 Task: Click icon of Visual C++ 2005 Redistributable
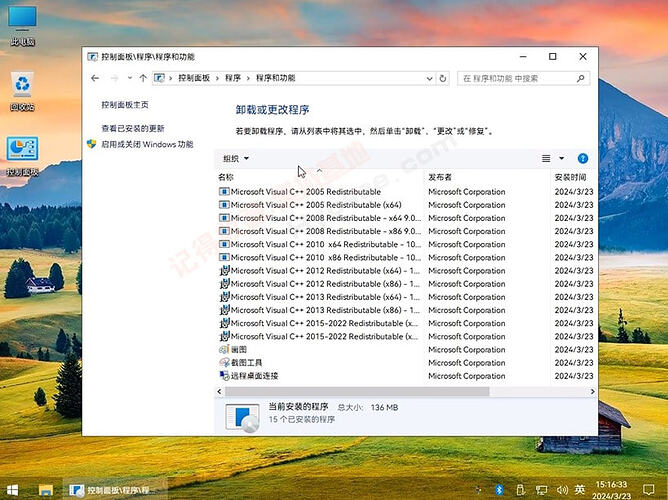(224, 192)
